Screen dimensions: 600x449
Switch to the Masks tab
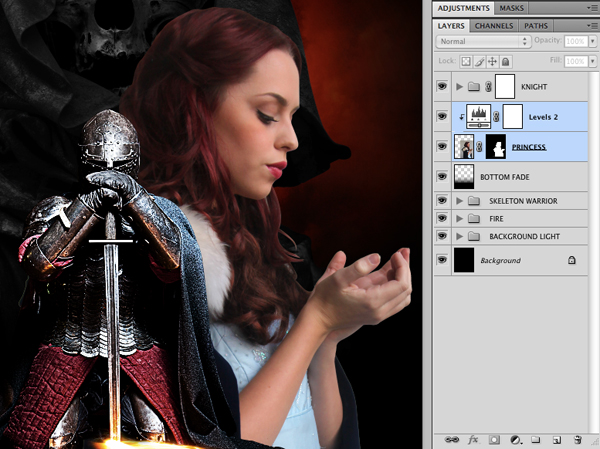pyautogui.click(x=511, y=8)
